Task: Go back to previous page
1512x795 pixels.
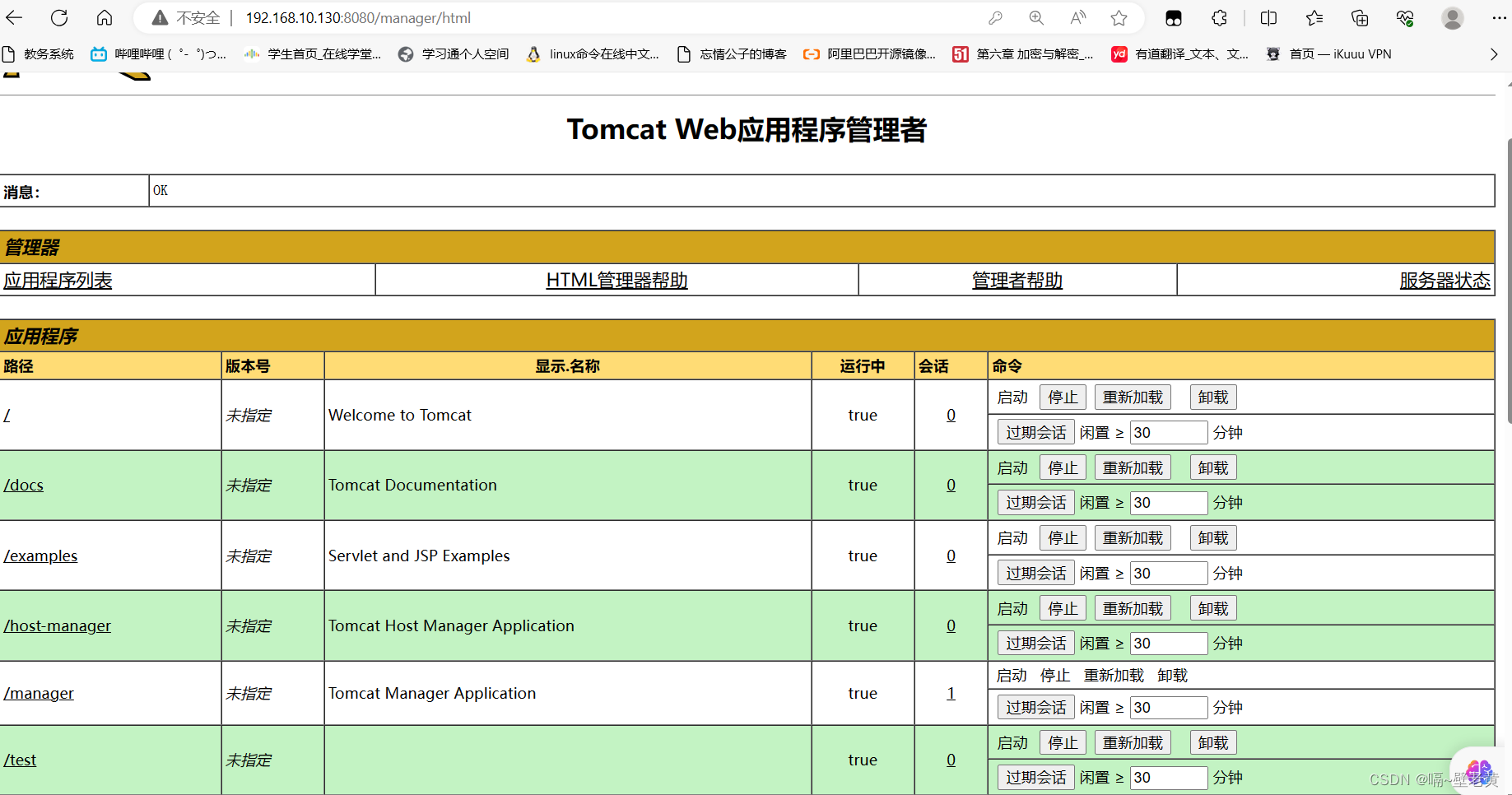Action: pyautogui.click(x=15, y=17)
